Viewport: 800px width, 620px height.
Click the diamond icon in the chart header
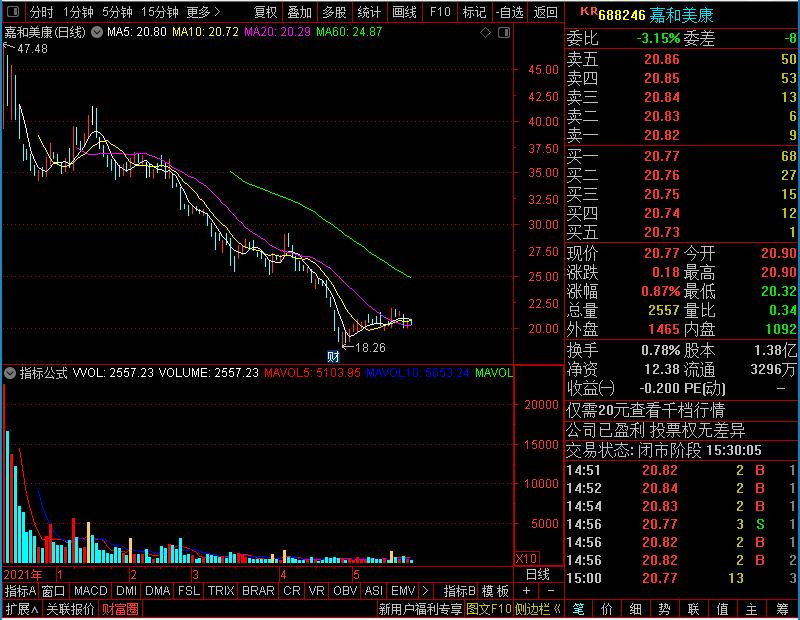tap(486, 33)
